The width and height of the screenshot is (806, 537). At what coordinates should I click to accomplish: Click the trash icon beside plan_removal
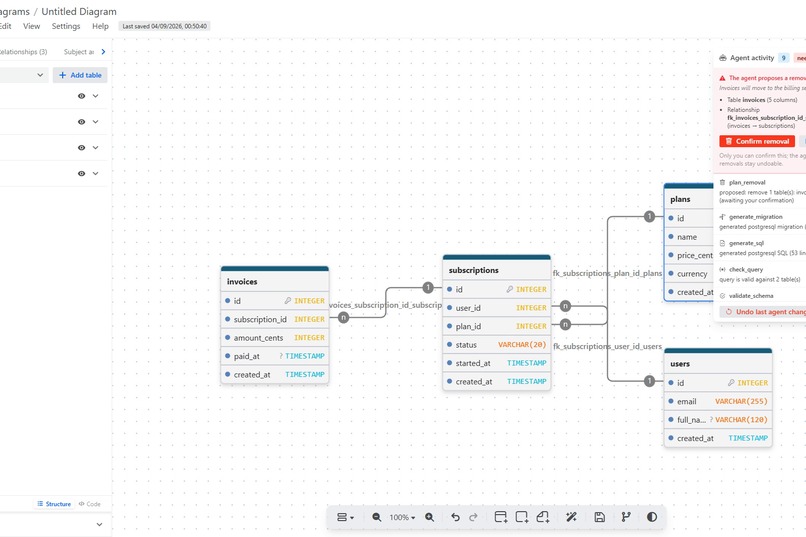point(722,182)
